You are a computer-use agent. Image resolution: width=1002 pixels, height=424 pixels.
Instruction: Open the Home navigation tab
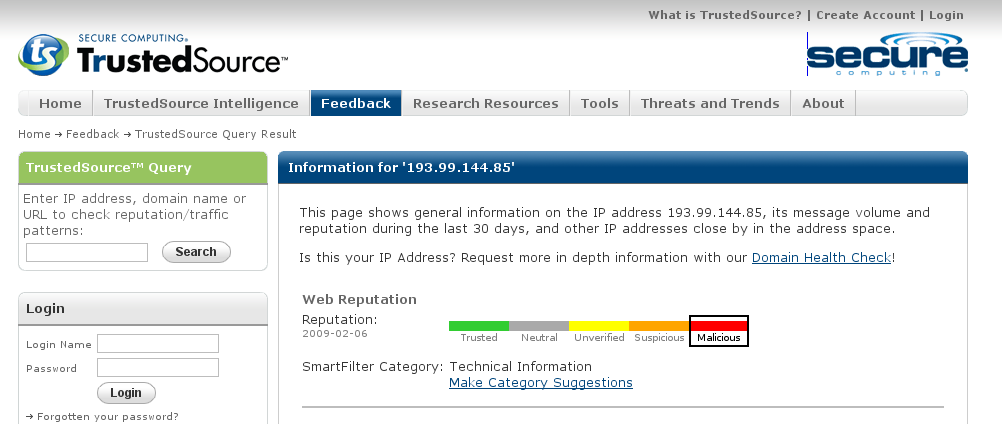[60, 103]
